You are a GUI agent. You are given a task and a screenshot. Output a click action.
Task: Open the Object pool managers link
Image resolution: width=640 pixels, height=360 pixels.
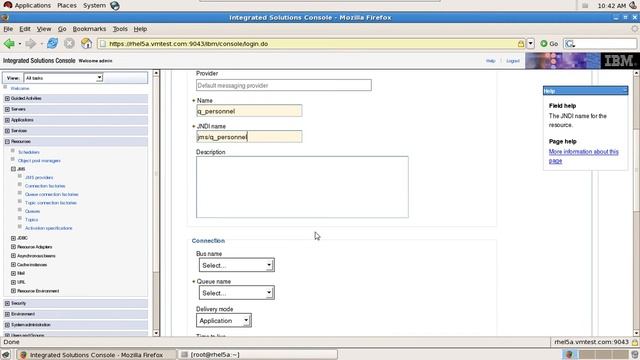tap(39, 161)
